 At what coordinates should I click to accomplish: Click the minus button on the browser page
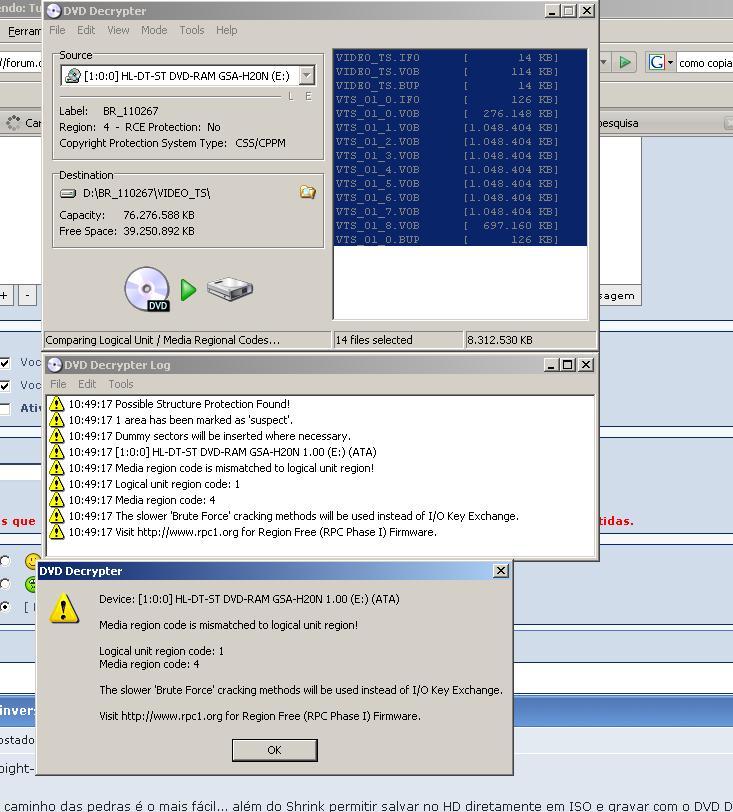[x=27, y=296]
